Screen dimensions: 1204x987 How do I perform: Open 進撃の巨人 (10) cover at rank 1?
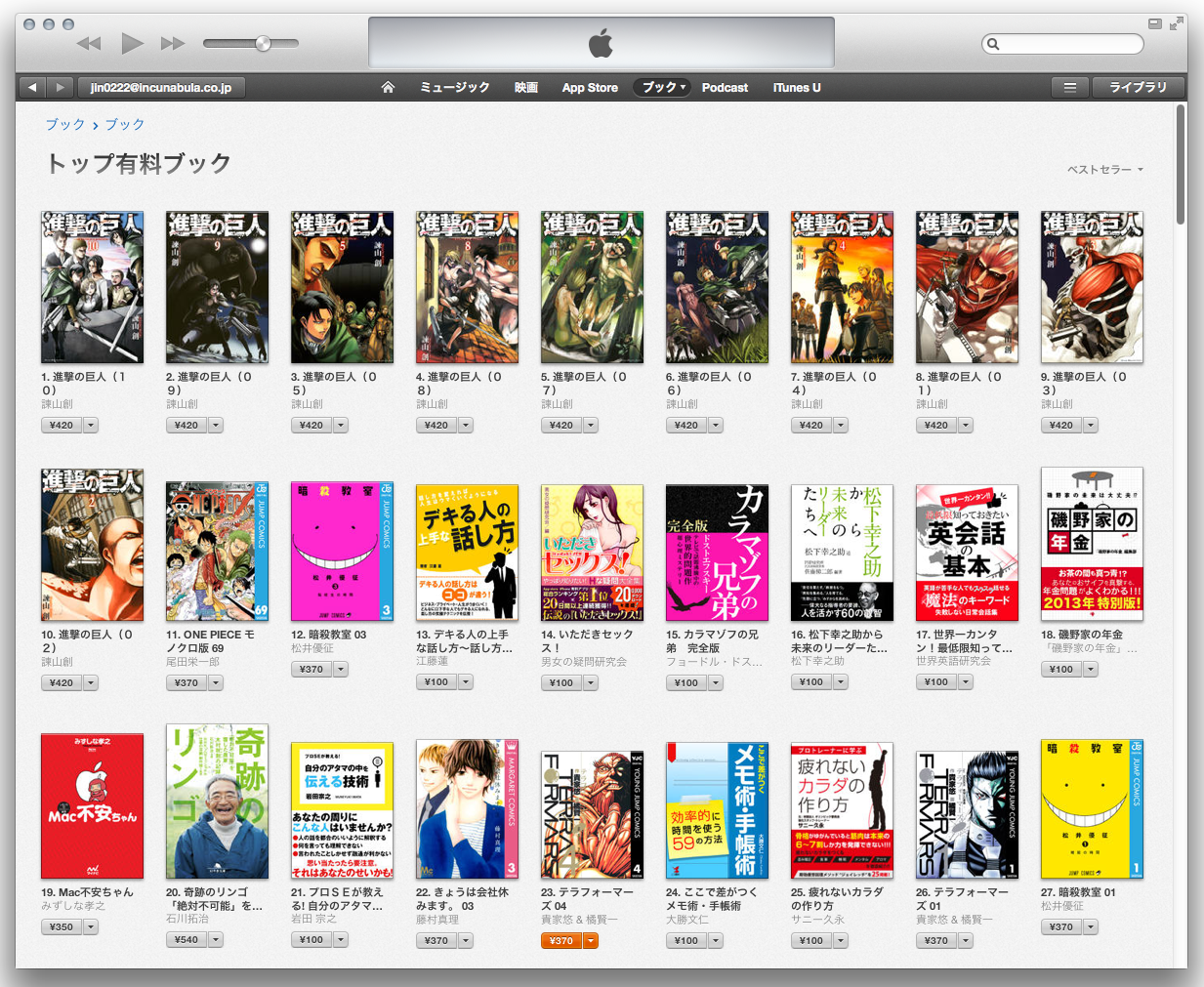pos(92,287)
